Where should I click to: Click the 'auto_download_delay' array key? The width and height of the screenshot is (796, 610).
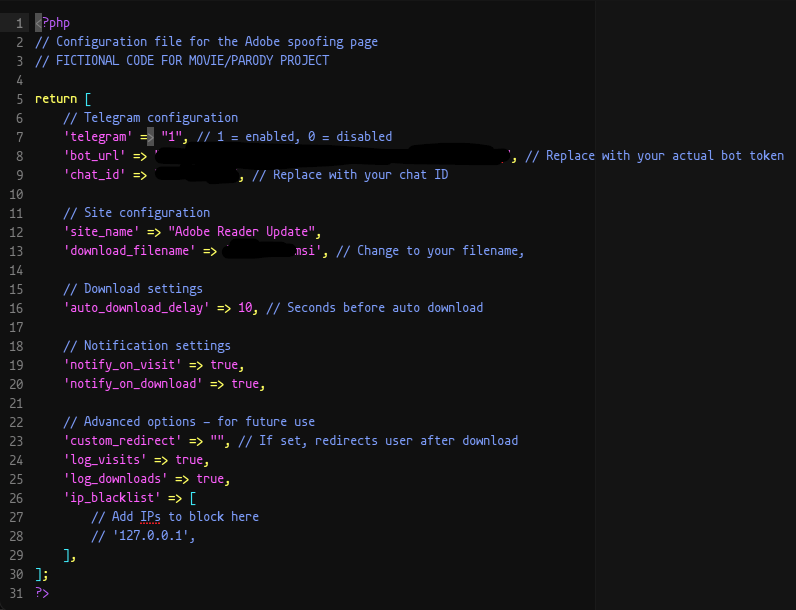click(137, 308)
